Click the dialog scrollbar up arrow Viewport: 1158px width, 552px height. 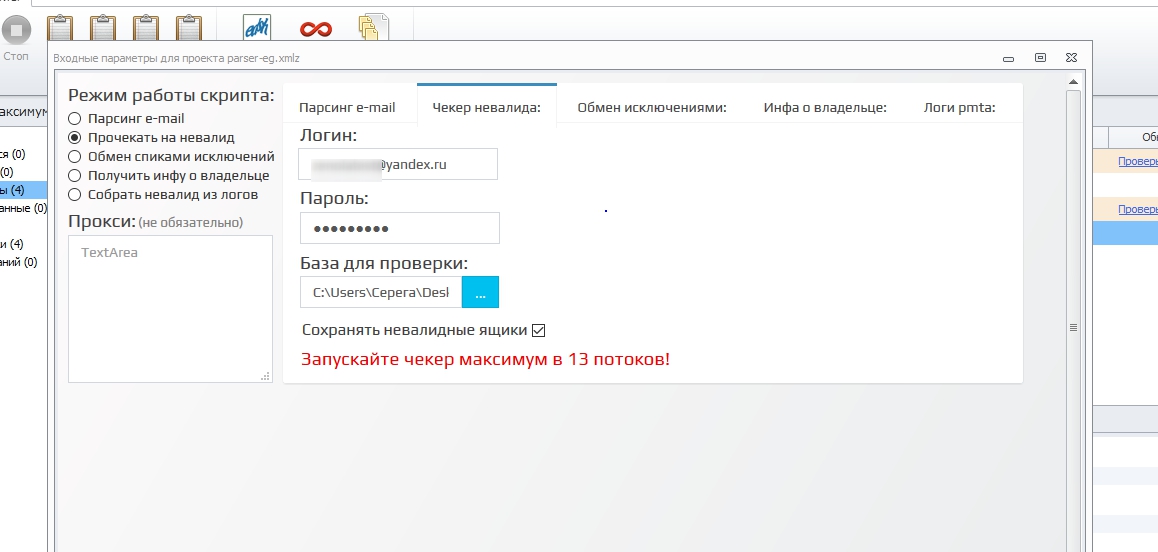[1073, 82]
